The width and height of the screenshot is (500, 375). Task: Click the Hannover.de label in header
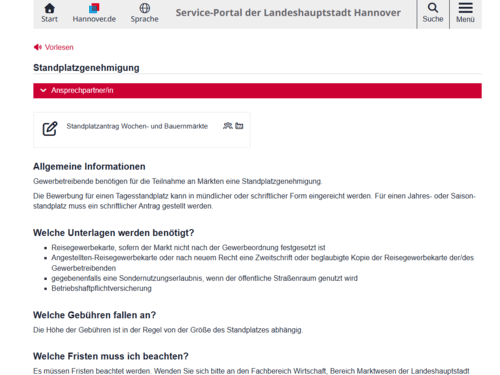94,19
